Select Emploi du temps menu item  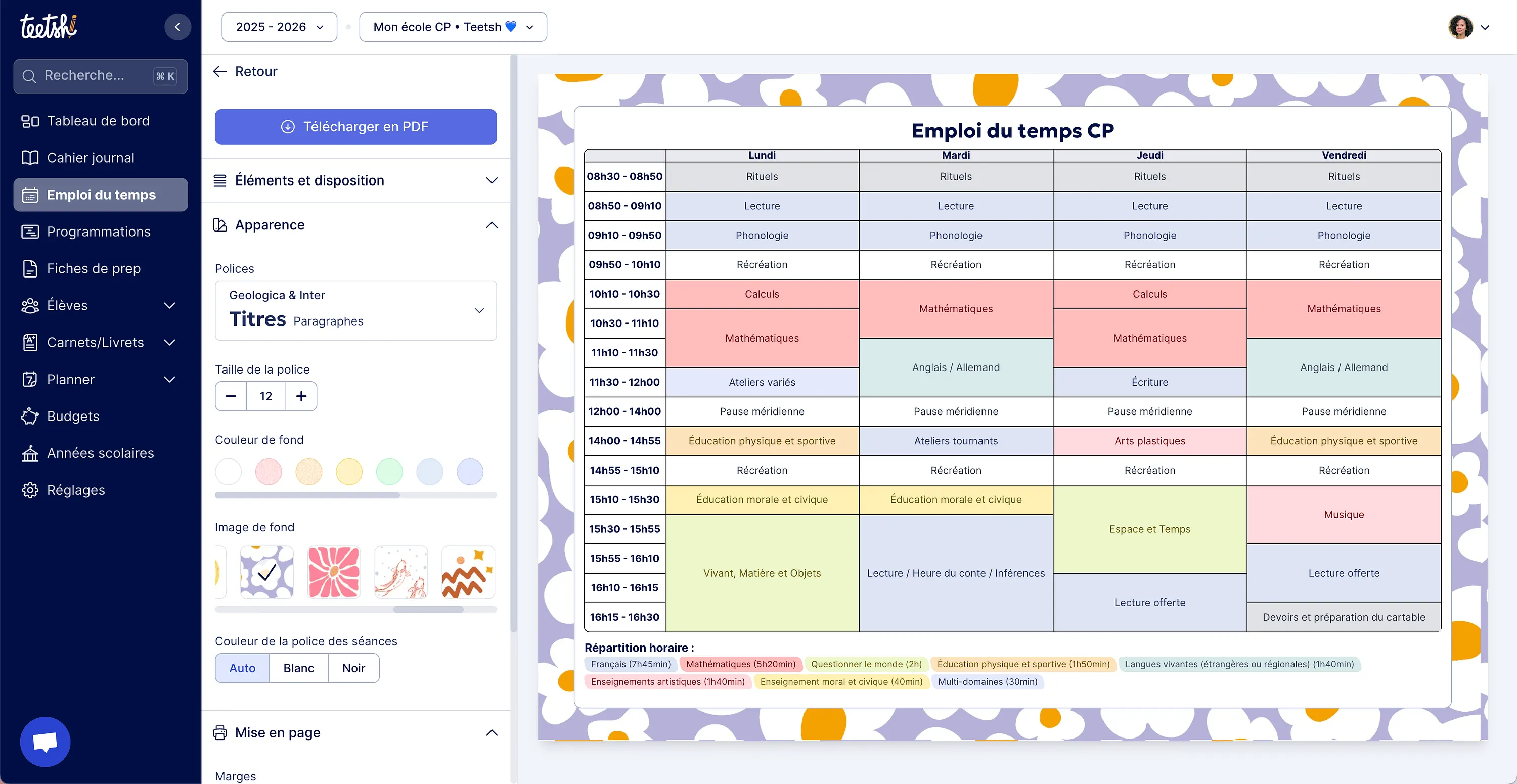click(101, 195)
